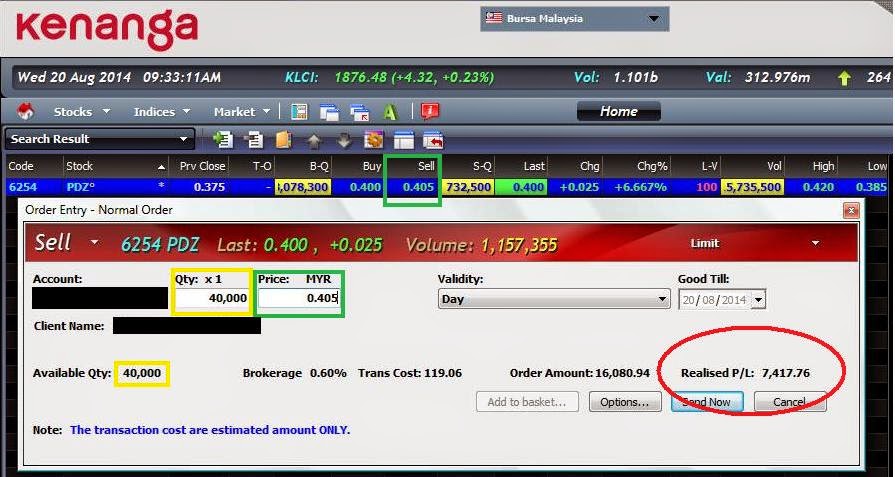Click the Available Qty 40,000 value
Viewport: 895px width, 477px height.
point(142,374)
